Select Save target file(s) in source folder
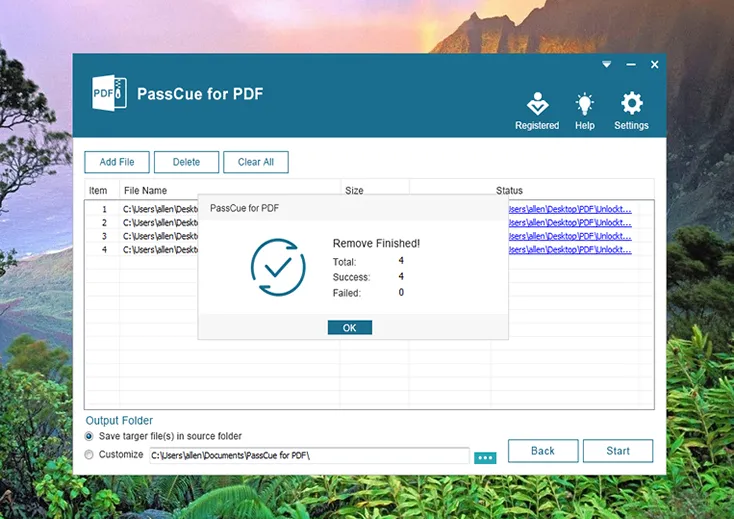 89,436
